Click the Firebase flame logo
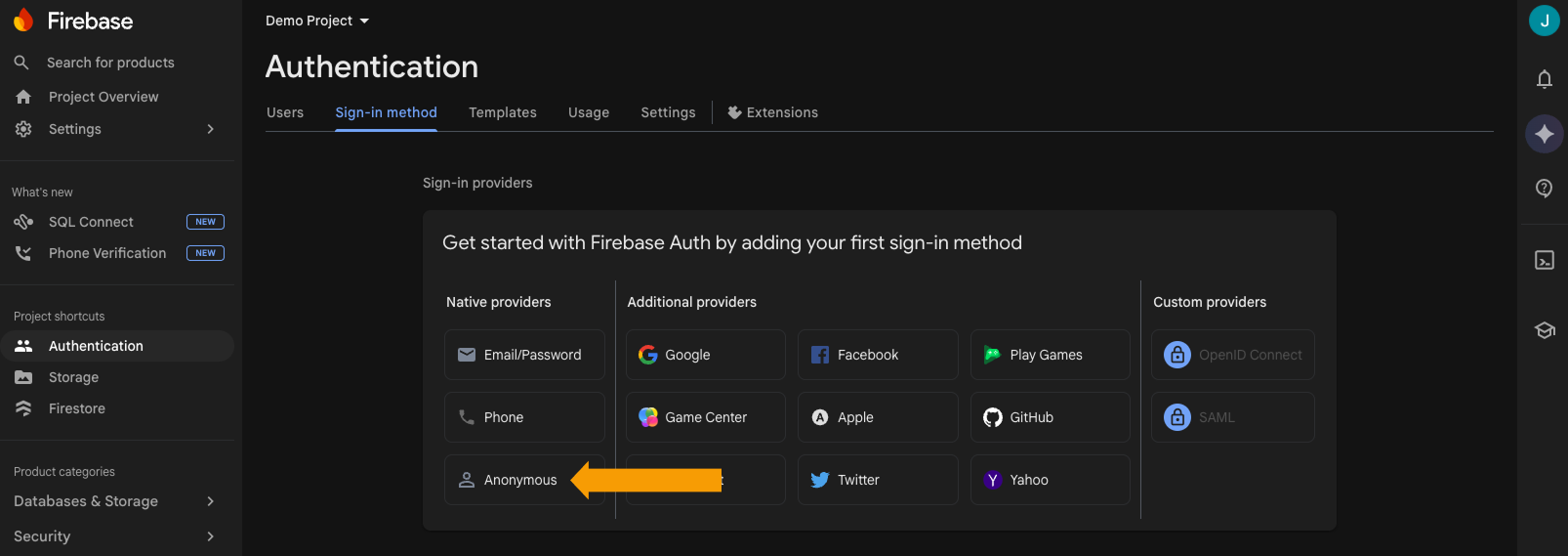 (x=23, y=21)
